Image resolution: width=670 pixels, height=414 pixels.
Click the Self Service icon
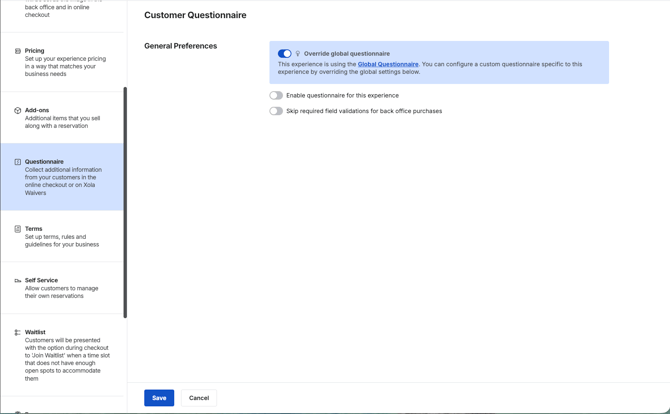point(17,281)
